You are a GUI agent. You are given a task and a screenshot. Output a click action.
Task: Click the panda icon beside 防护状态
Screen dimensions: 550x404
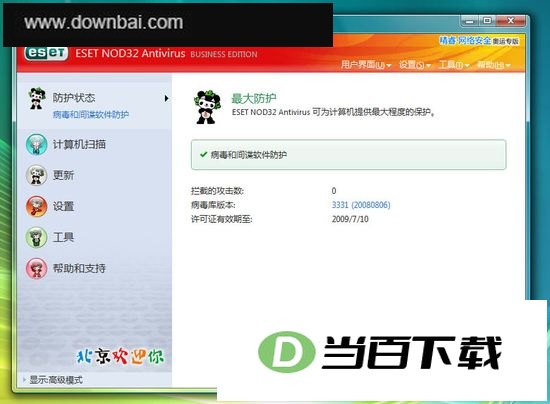(37, 98)
